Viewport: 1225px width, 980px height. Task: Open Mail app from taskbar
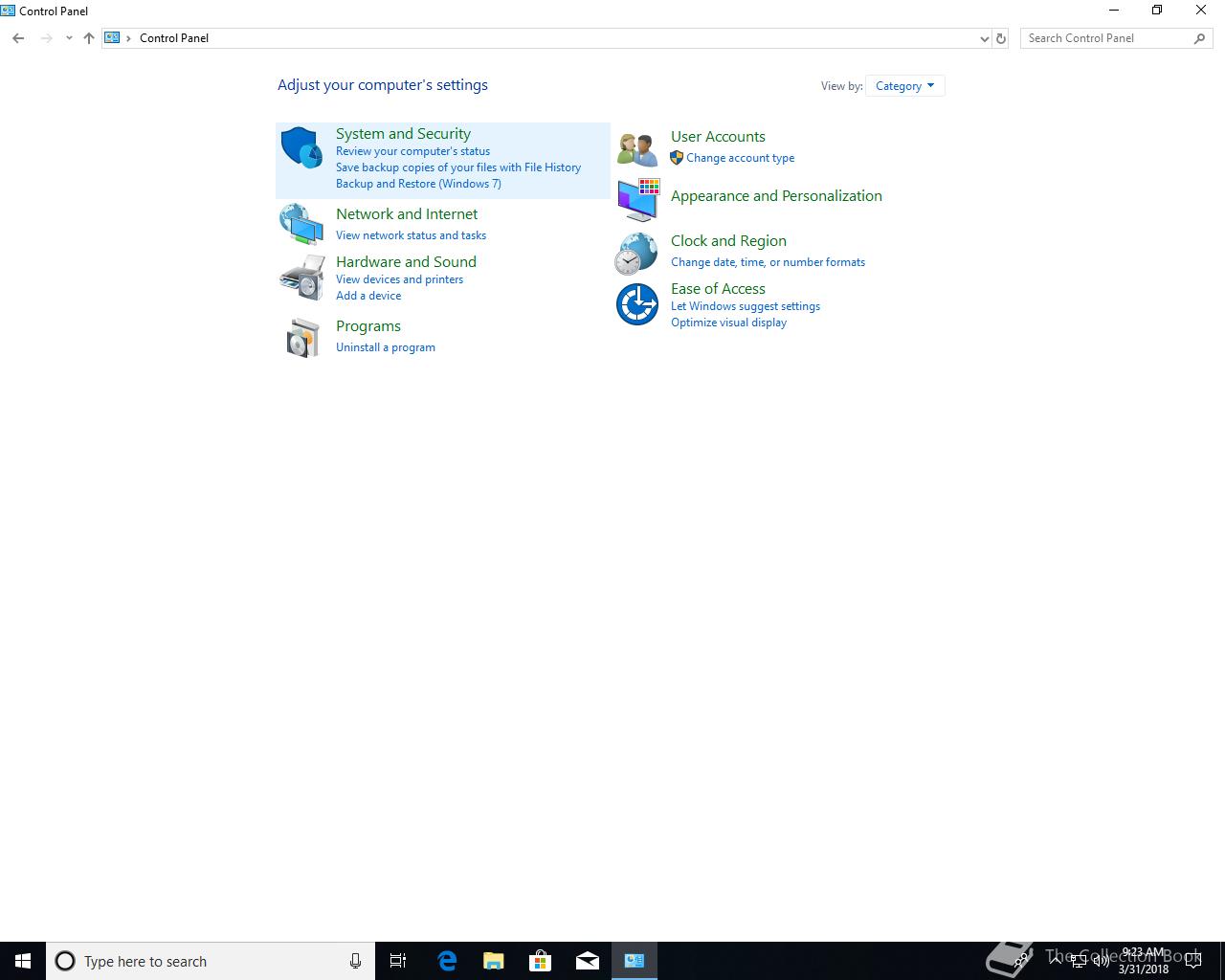click(588, 961)
